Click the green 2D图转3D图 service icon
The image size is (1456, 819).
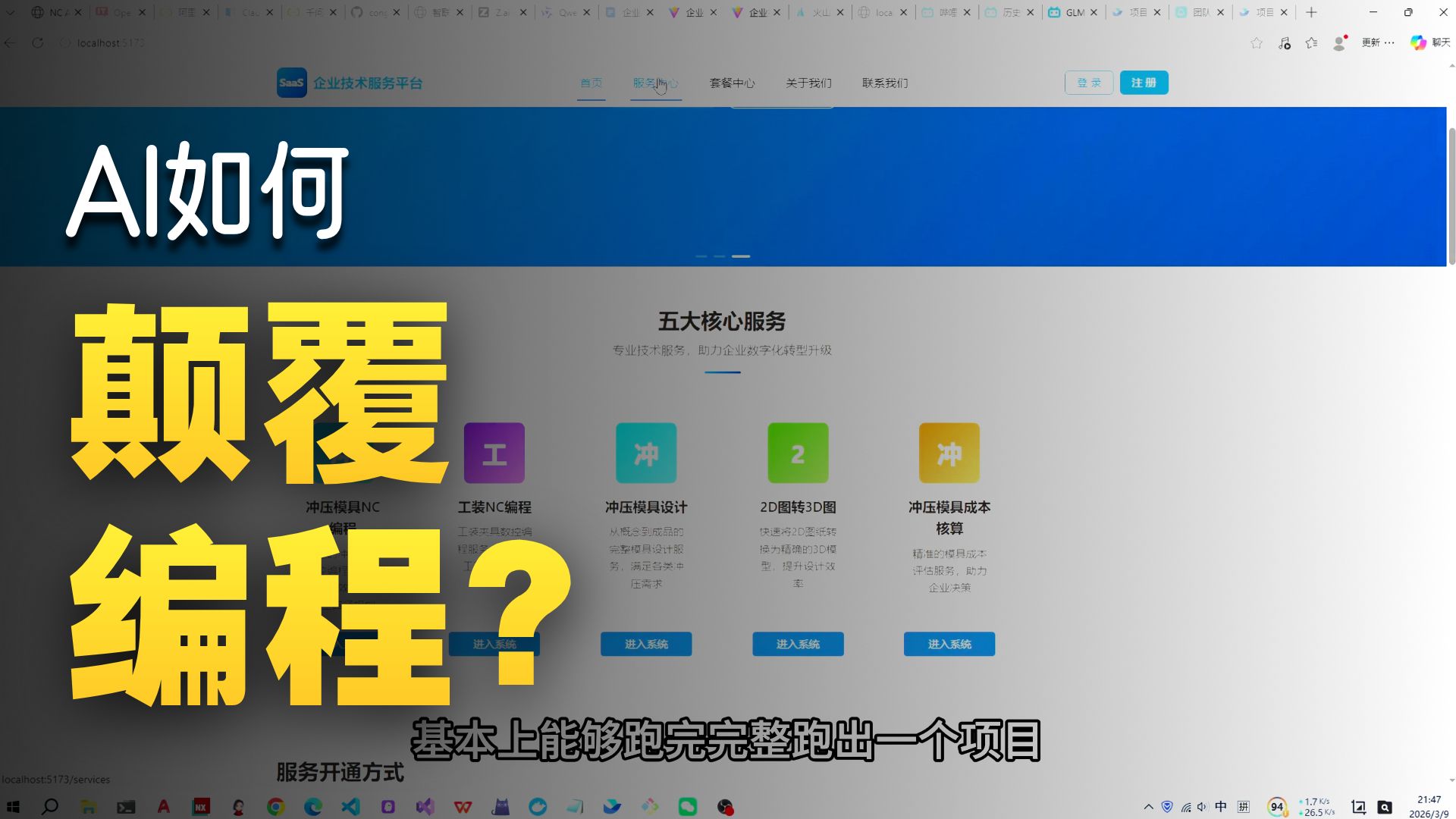798,453
